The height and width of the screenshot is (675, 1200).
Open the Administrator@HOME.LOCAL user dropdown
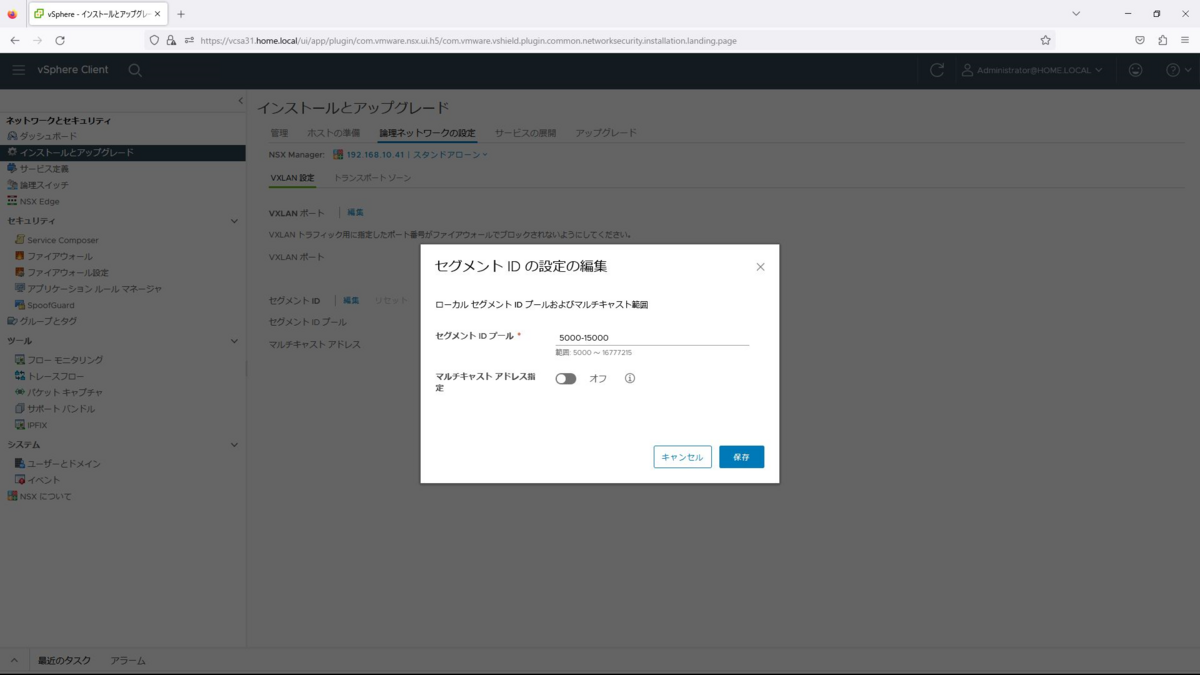coord(1032,70)
